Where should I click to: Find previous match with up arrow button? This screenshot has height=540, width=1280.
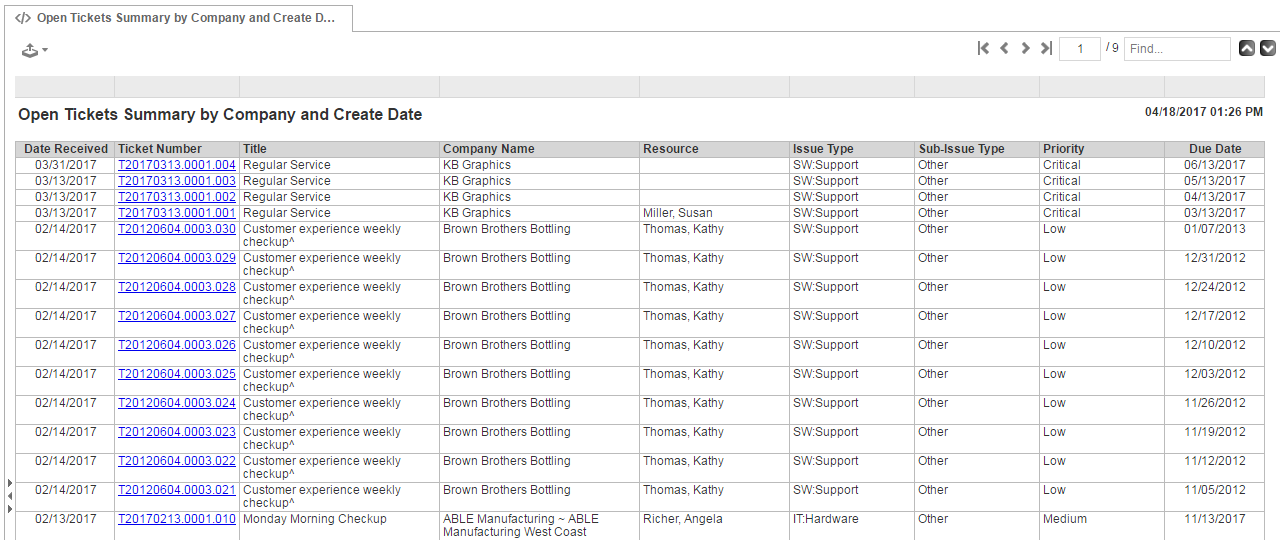pyautogui.click(x=1247, y=48)
